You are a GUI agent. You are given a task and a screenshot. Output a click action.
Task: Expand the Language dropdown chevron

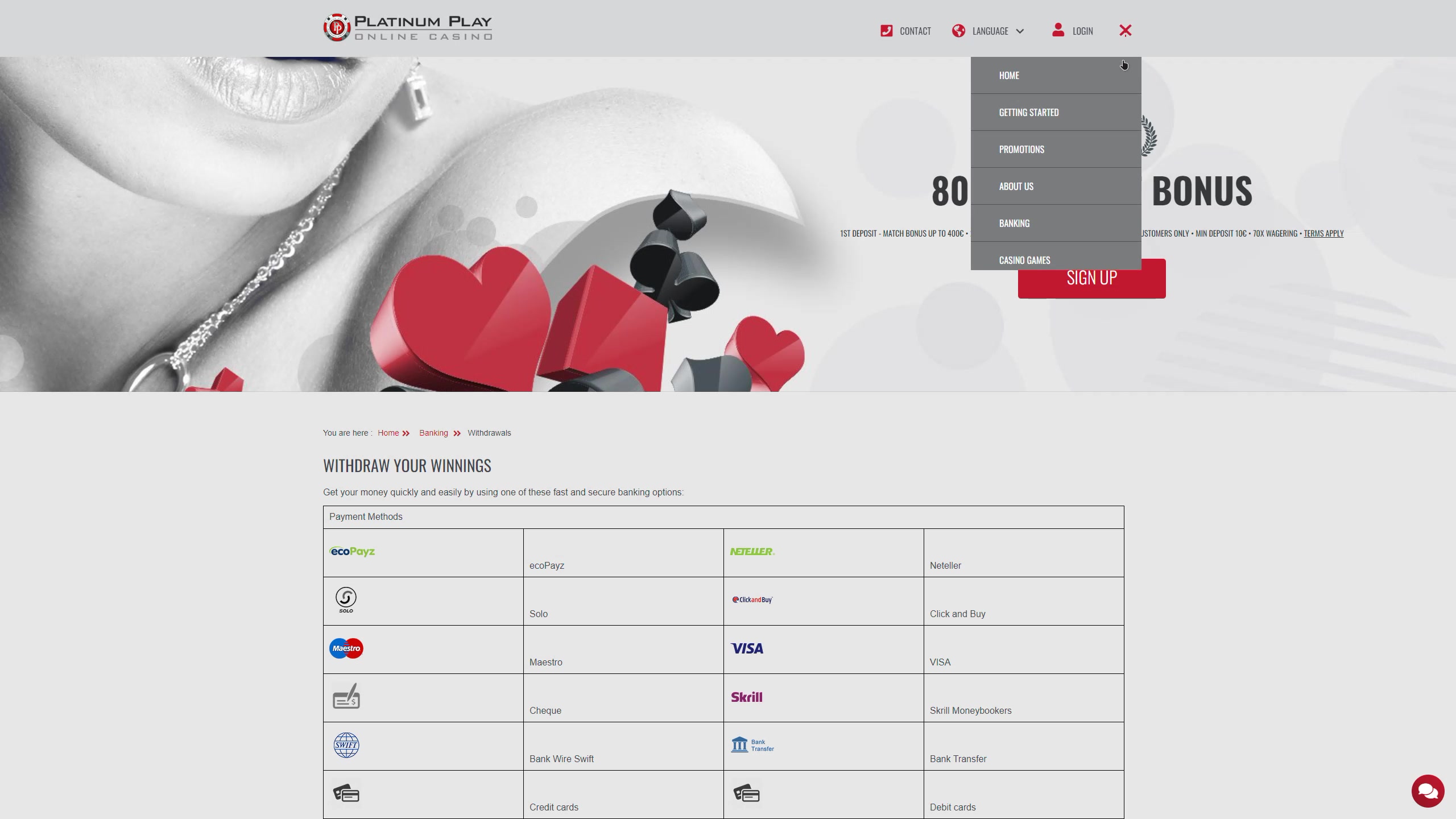1020,31
